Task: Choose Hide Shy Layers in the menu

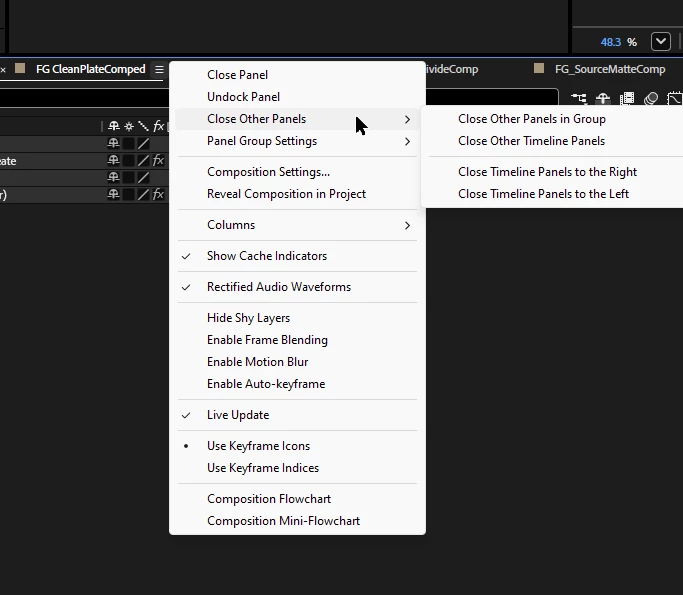Action: pyautogui.click(x=297, y=318)
